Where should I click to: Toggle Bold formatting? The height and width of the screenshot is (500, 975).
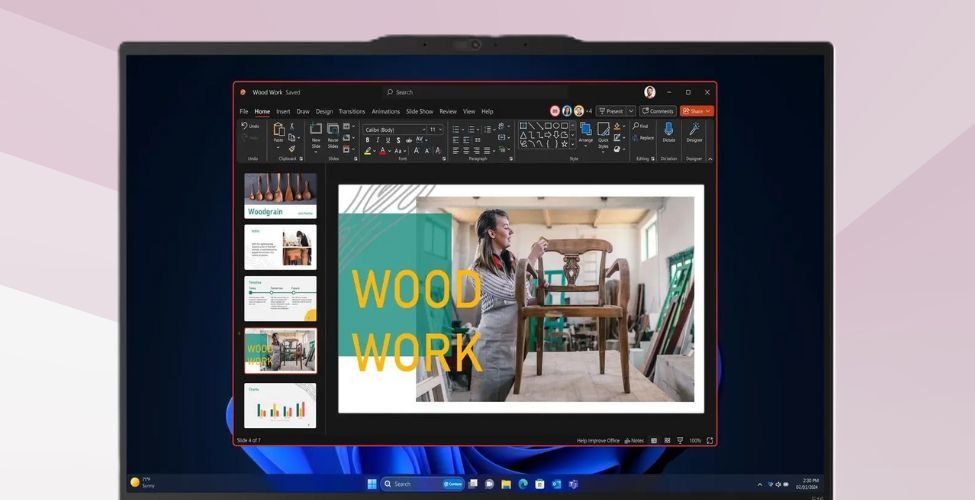[x=367, y=140]
